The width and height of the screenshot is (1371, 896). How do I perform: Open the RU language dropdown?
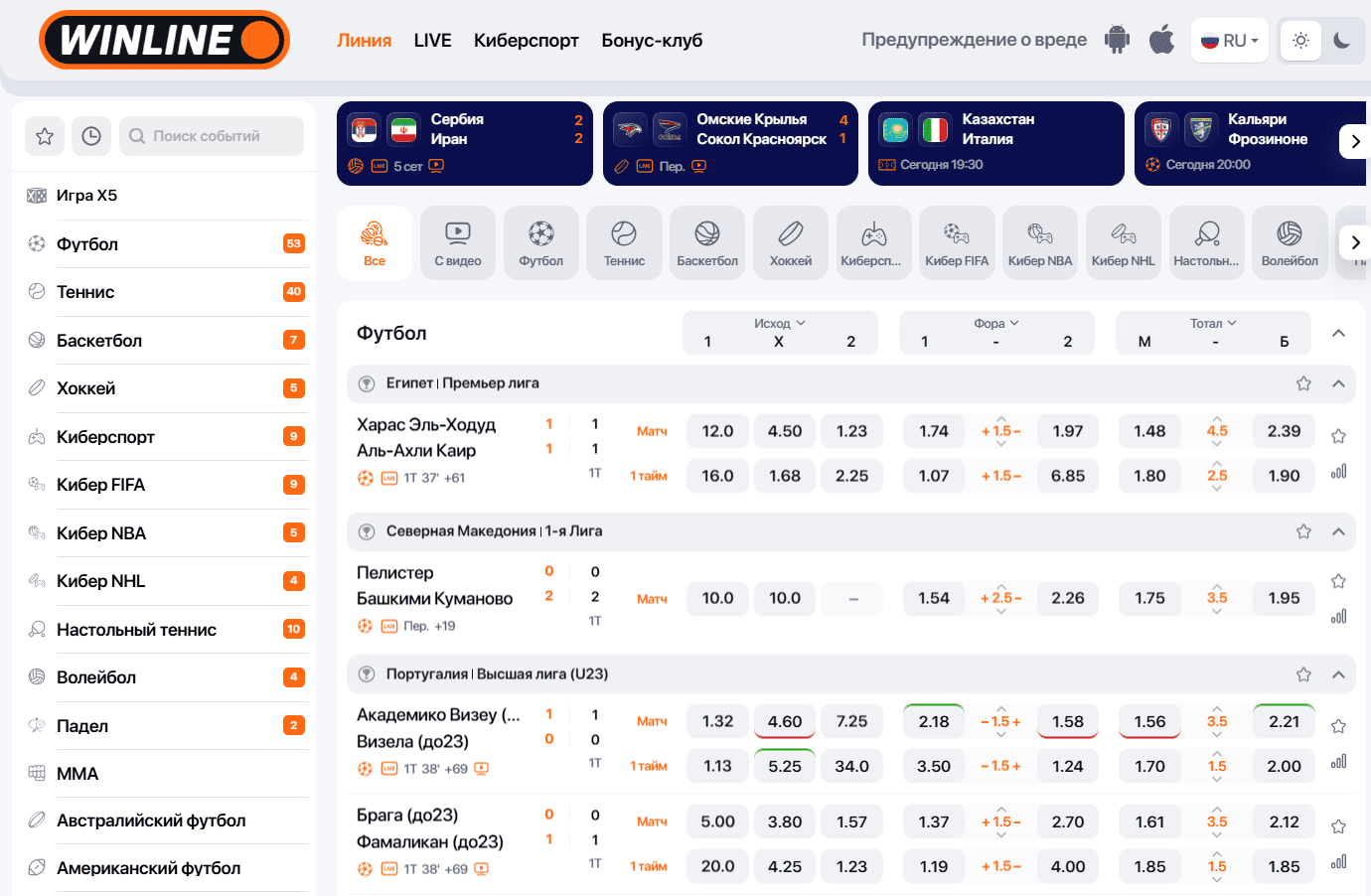[x=1230, y=41]
